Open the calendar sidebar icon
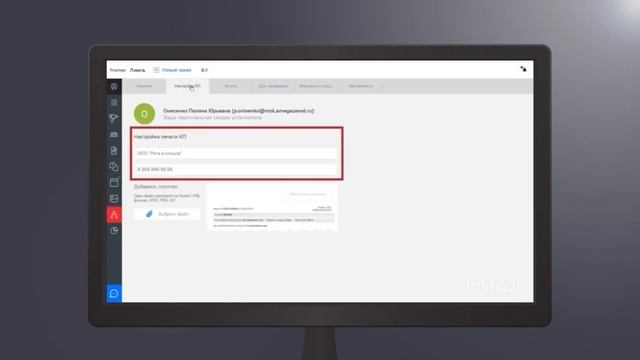640x360 pixels. [x=114, y=182]
